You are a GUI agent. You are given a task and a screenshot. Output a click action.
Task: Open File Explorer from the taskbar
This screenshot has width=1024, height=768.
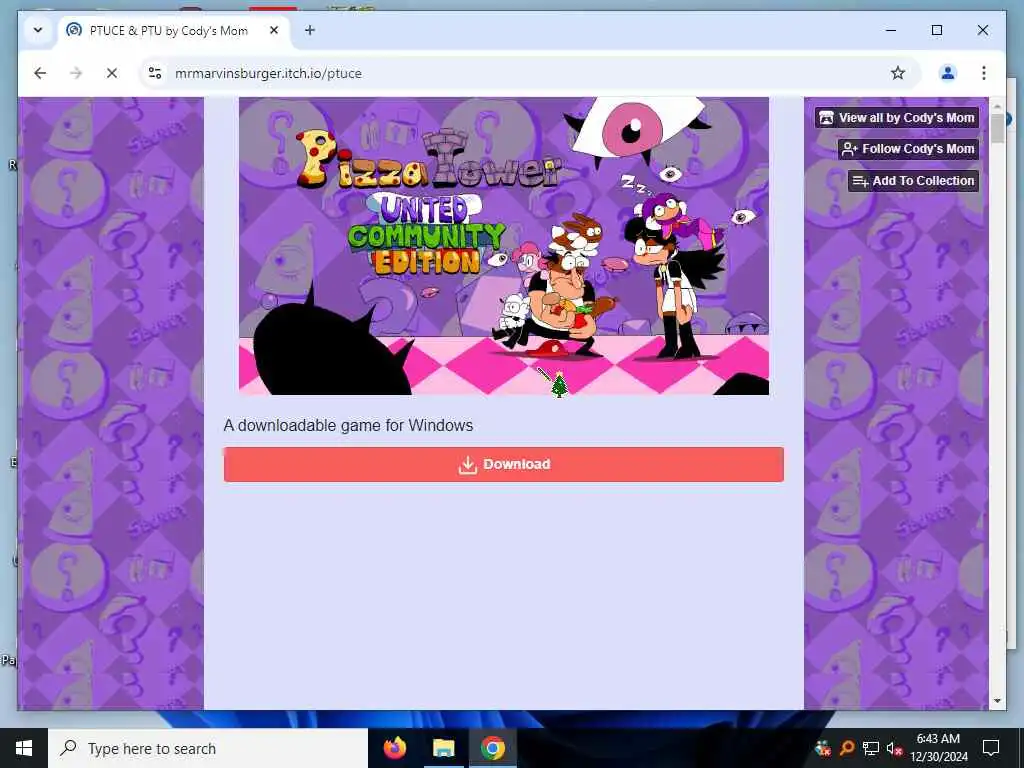click(x=443, y=748)
